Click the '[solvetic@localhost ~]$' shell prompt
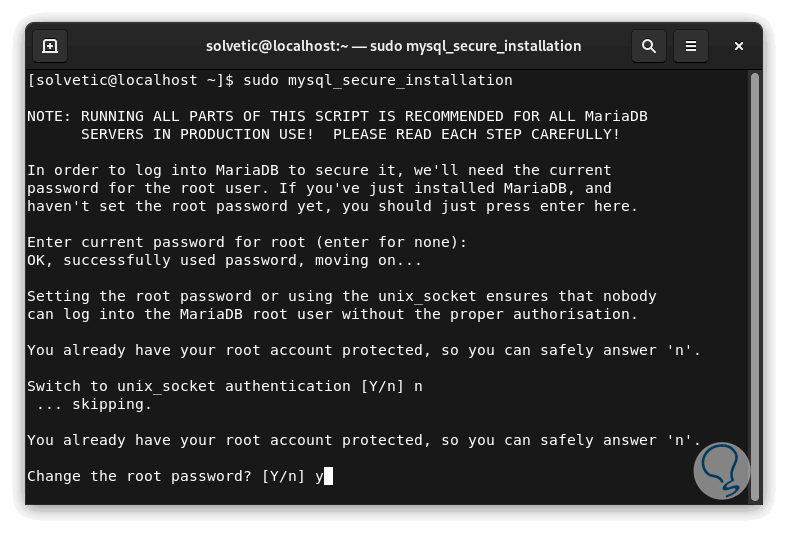 [x=130, y=80]
